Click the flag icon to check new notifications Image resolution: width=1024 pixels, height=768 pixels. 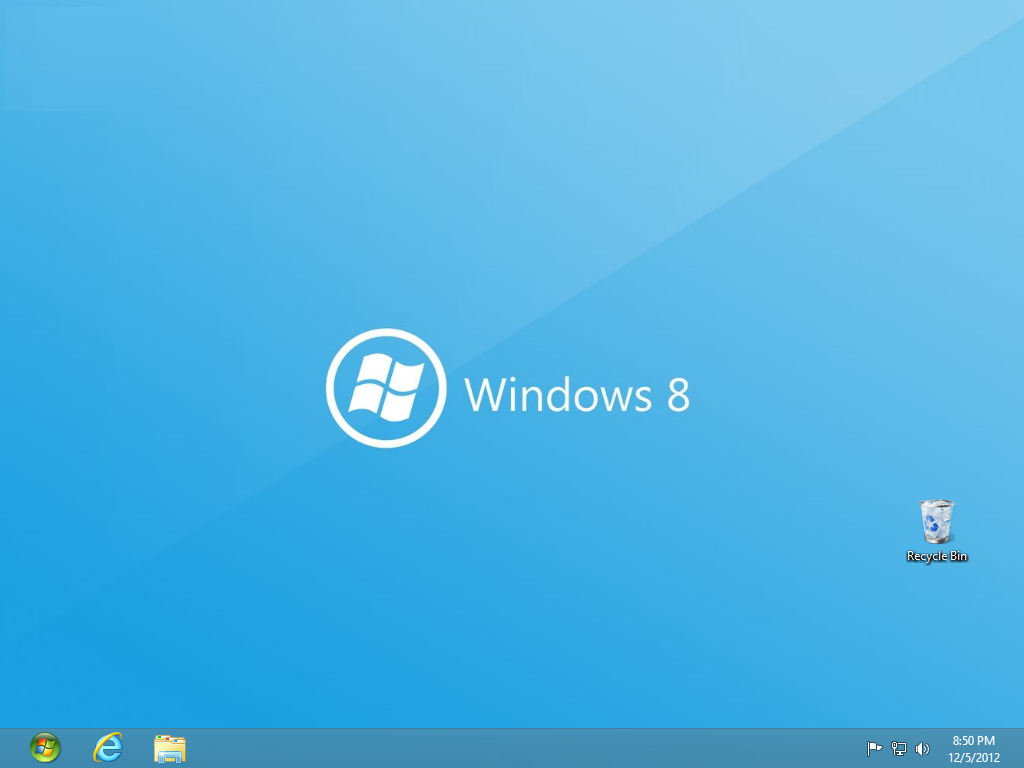tap(874, 747)
